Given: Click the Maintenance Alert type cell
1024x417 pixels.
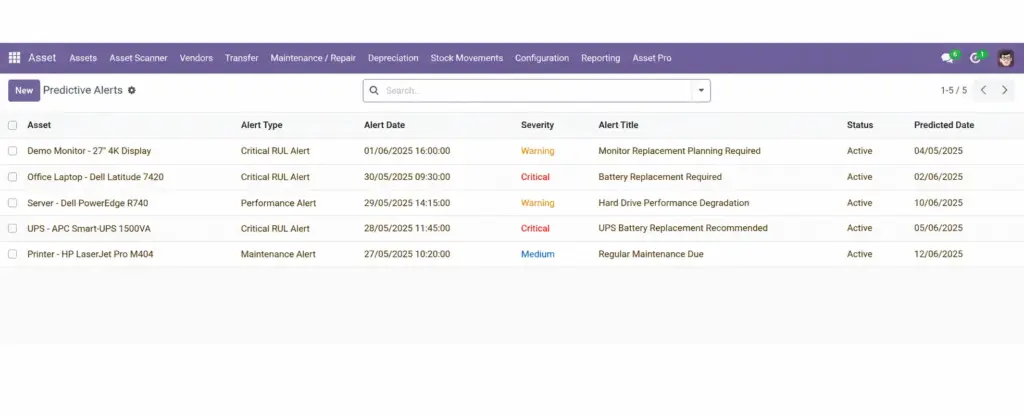Looking at the screenshot, I should 278,255.
